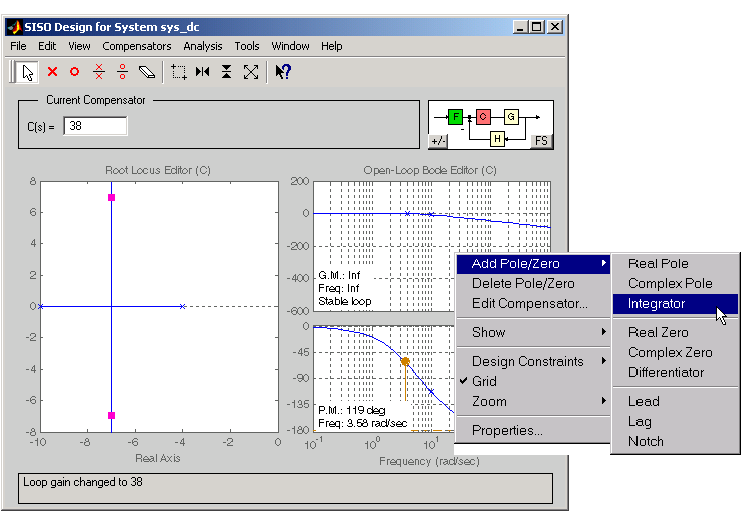Select Integrator in submenu
This screenshot has height=513, width=750.
click(675, 304)
